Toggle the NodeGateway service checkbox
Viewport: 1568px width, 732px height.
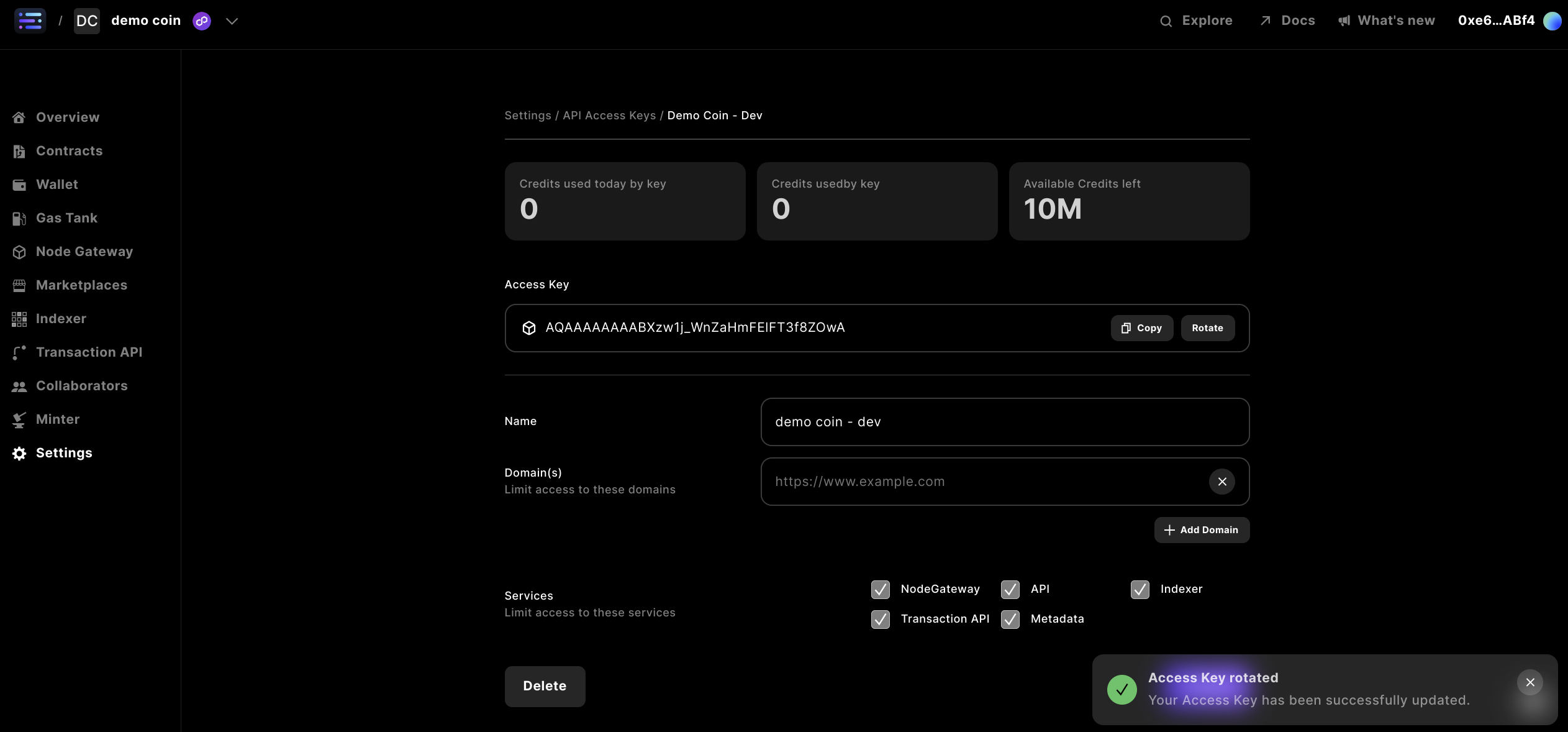point(880,589)
